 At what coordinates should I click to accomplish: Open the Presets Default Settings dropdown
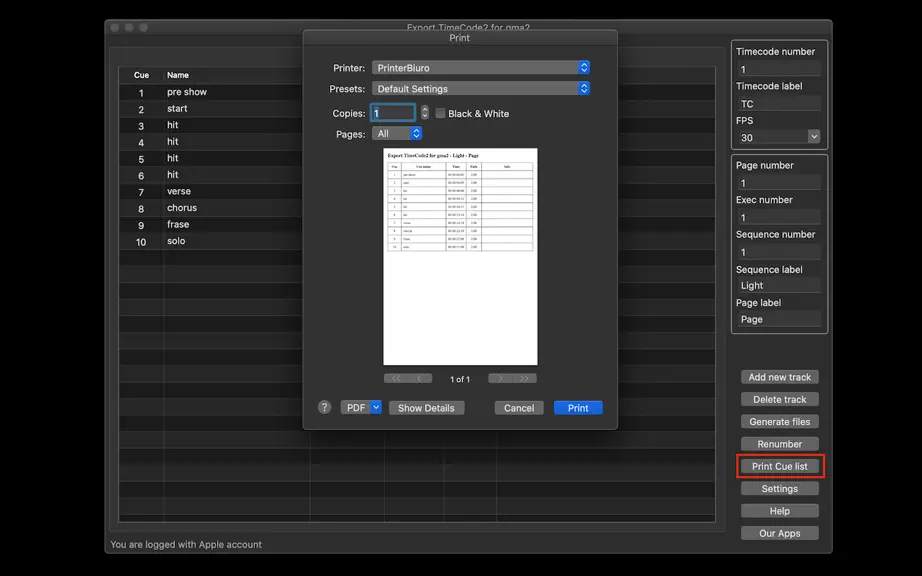coord(480,89)
